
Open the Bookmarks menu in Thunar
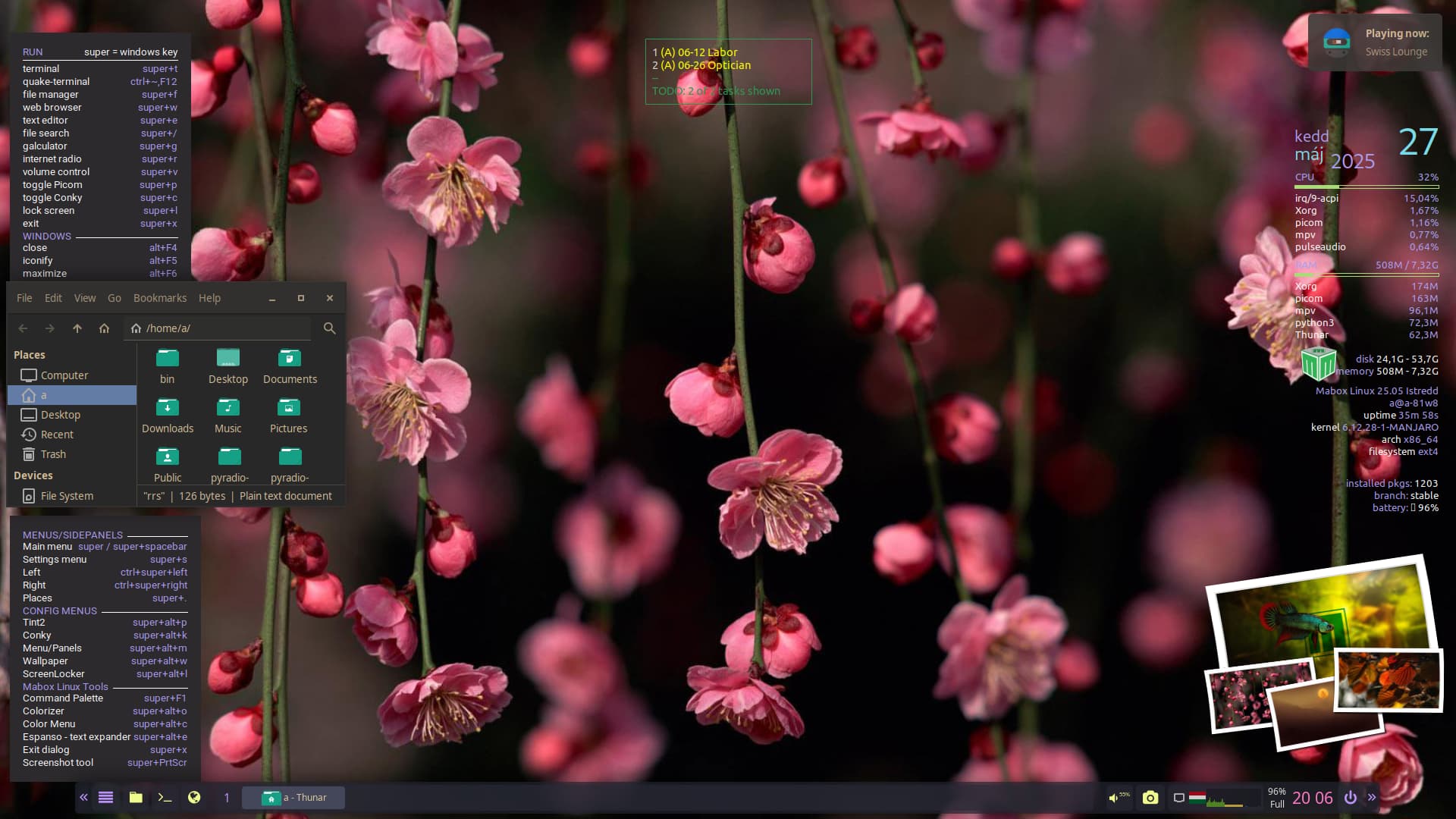[x=159, y=298]
